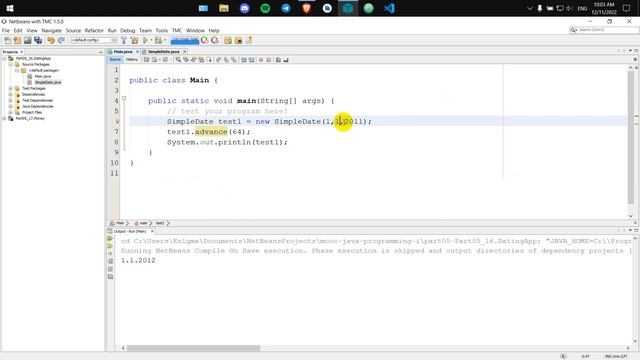Click the find selection magnifier icon

pyautogui.click(x=178, y=60)
